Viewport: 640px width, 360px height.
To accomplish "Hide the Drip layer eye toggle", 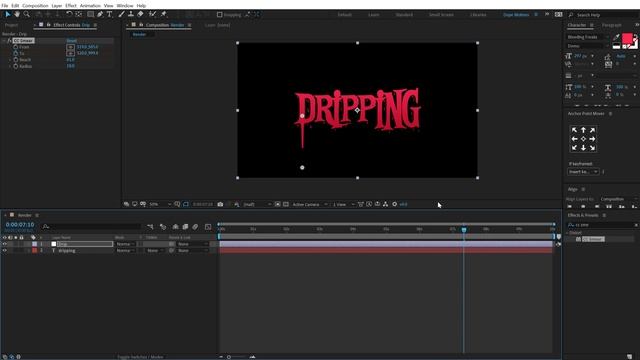I will [4, 244].
